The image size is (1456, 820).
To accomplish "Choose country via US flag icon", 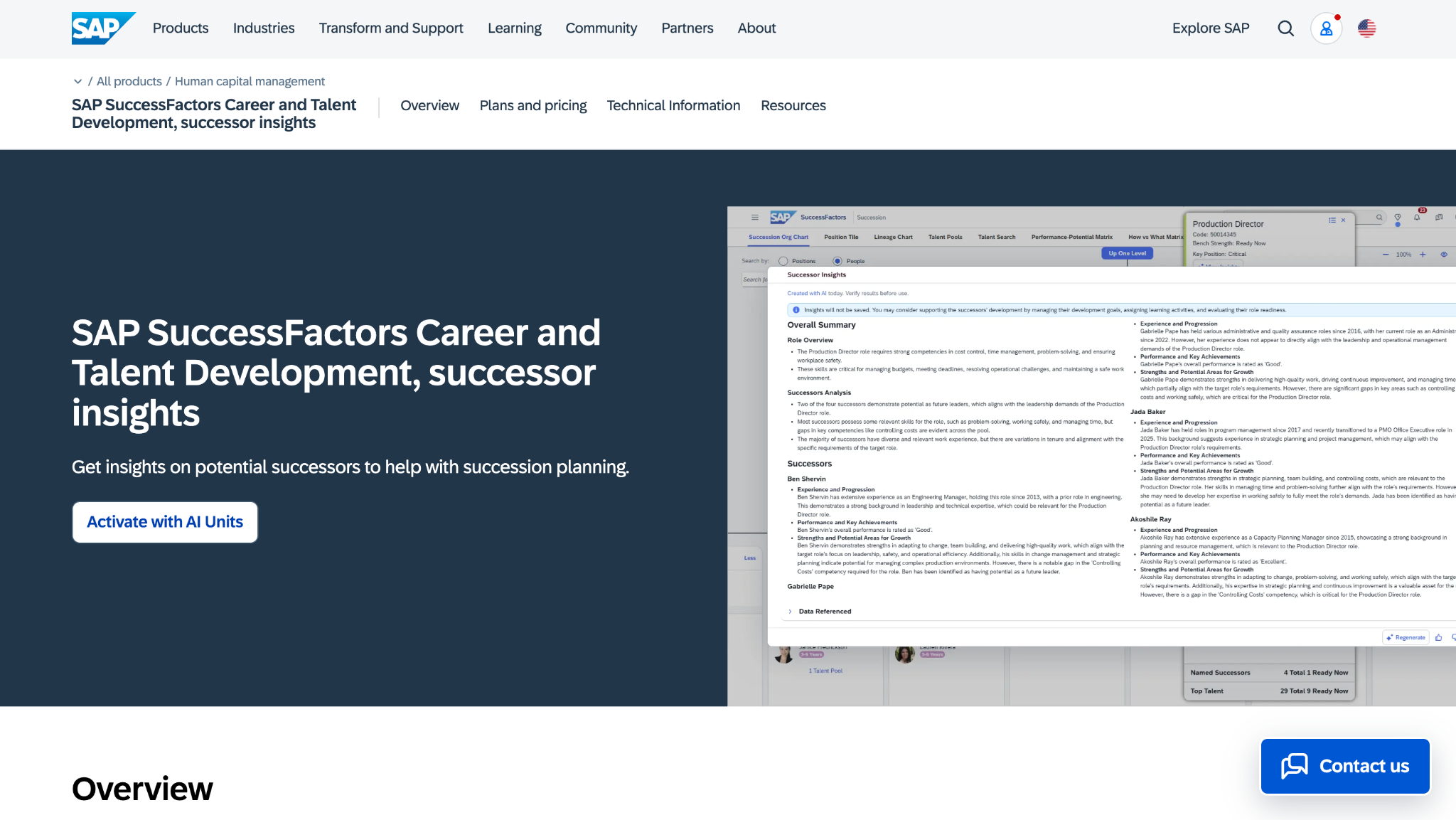I will click(1366, 28).
